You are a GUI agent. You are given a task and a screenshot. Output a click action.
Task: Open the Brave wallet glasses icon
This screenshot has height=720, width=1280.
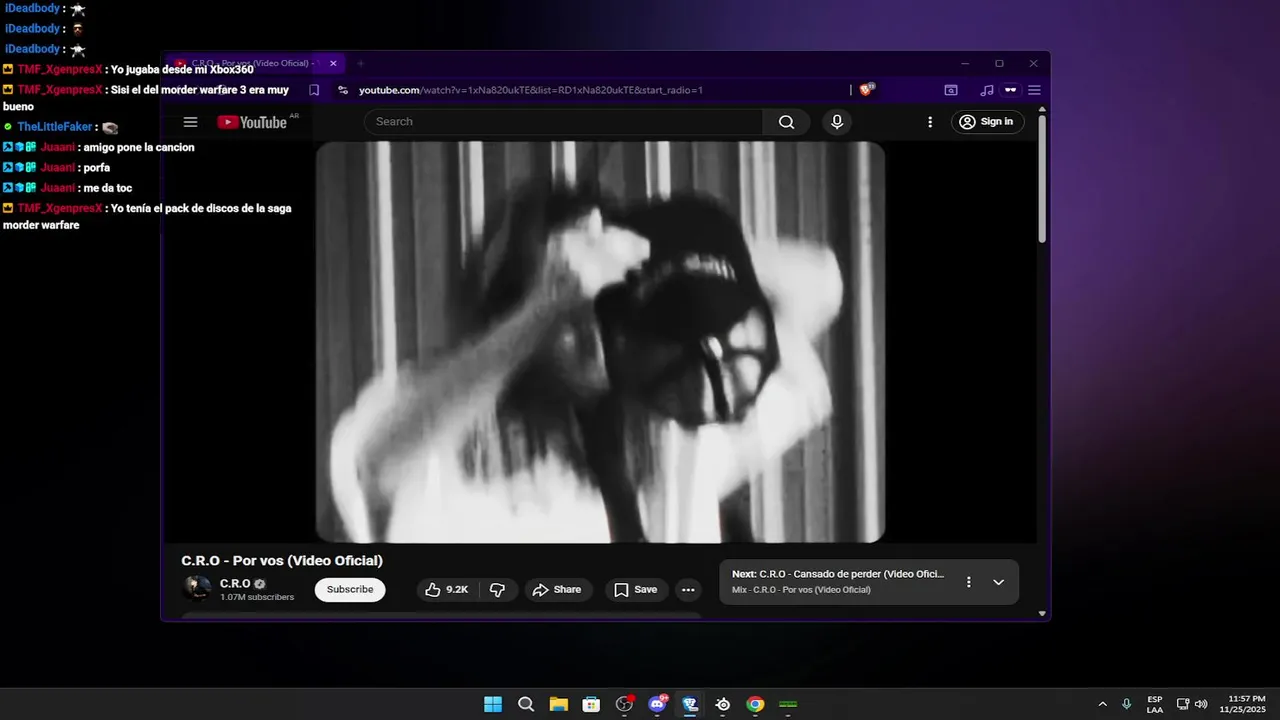pyautogui.click(x=1011, y=90)
